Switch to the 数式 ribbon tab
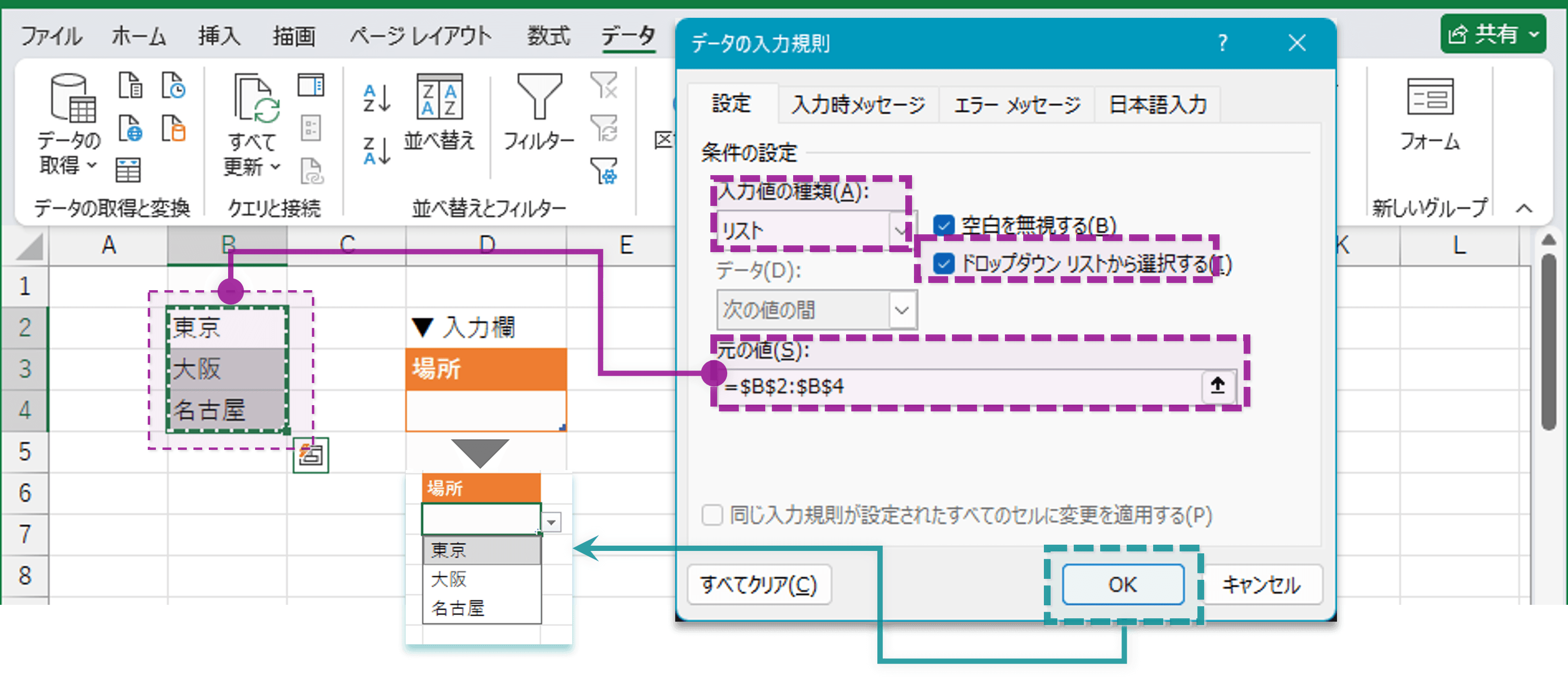 (x=548, y=36)
